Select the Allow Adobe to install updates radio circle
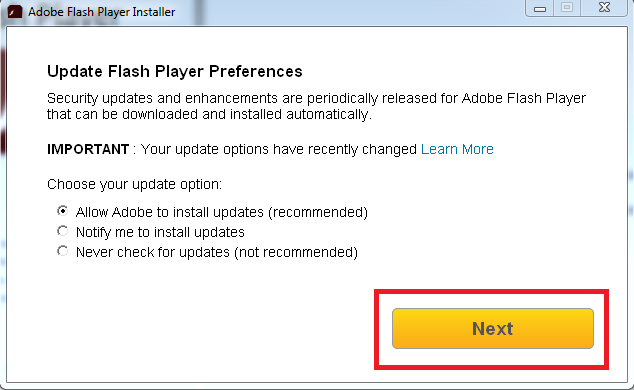The width and height of the screenshot is (634, 390). pos(62,211)
